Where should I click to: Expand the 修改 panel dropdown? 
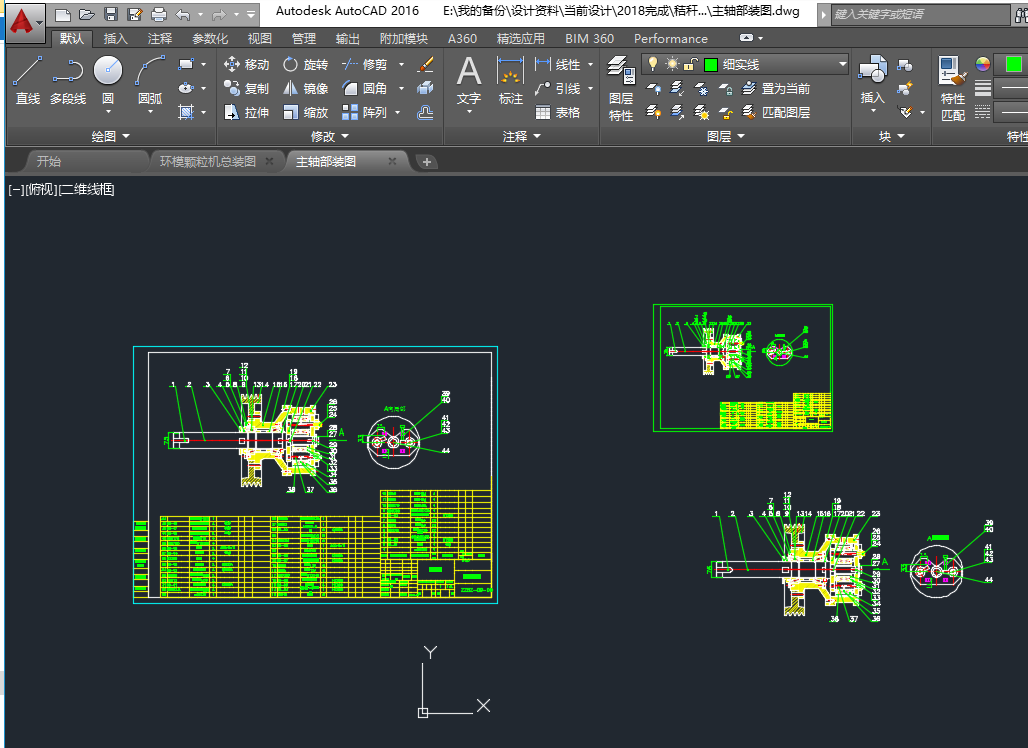coord(330,136)
